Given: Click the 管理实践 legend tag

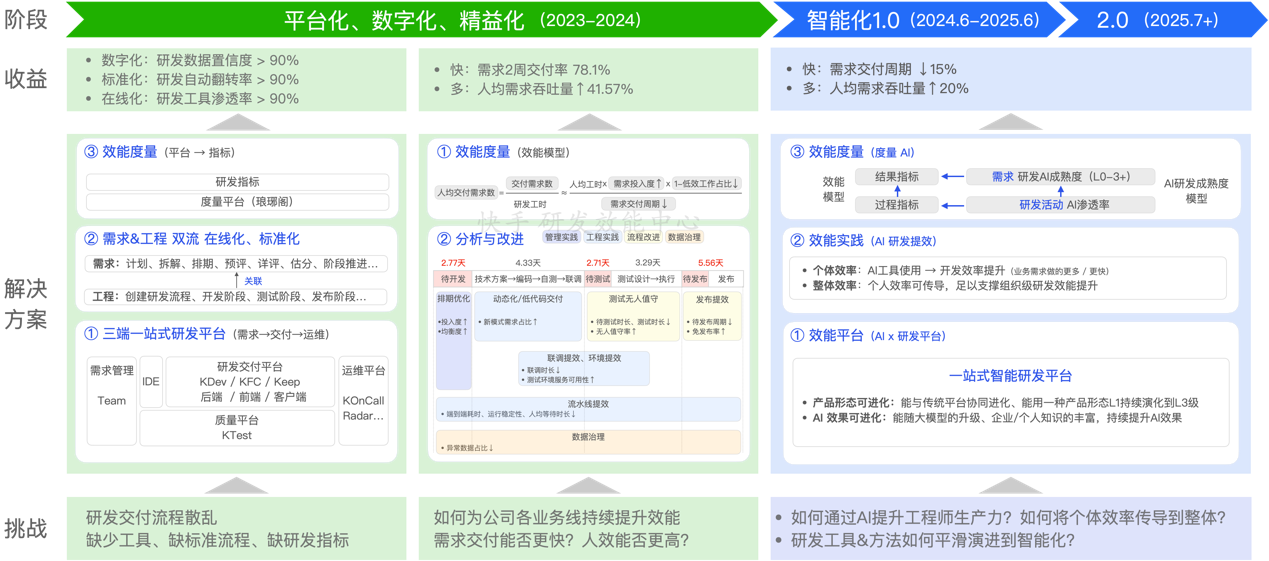Looking at the screenshot, I should tap(561, 238).
